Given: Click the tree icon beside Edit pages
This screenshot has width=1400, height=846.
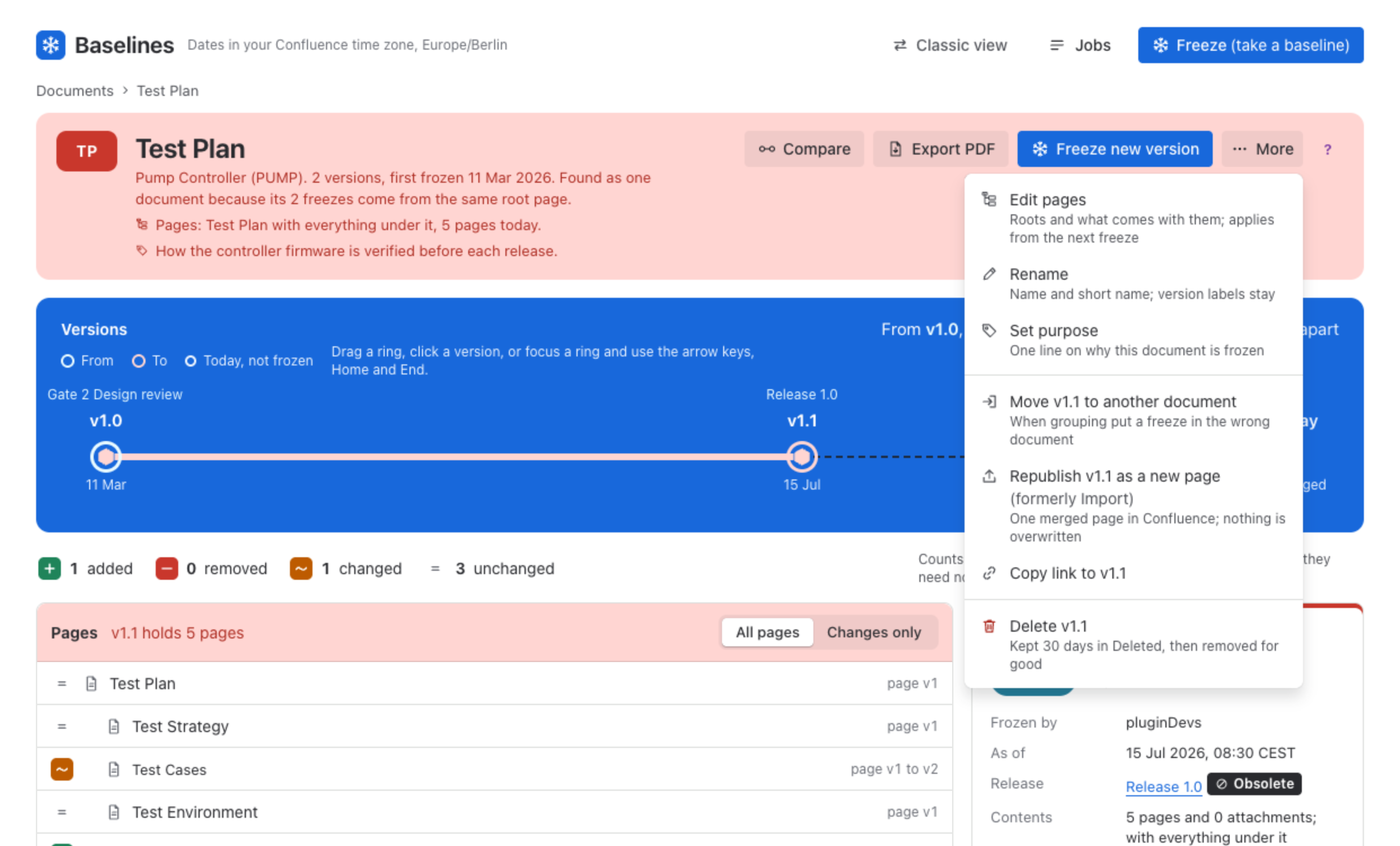Looking at the screenshot, I should coord(989,200).
